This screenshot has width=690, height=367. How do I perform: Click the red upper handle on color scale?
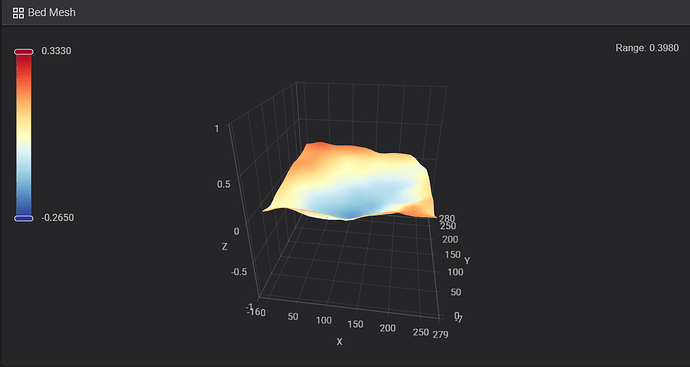pos(24,52)
